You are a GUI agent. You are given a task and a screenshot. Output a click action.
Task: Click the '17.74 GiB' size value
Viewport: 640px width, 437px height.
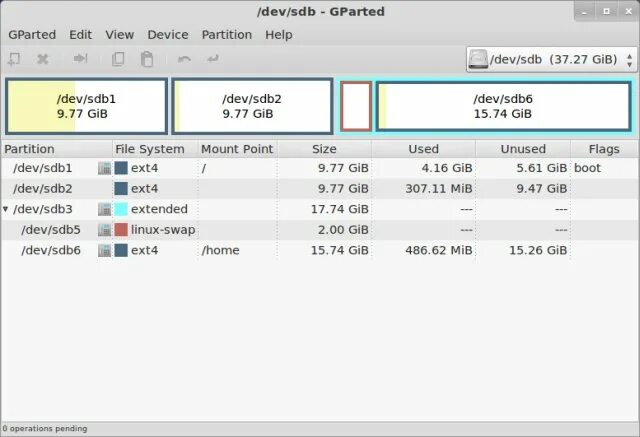pyautogui.click(x=340, y=209)
